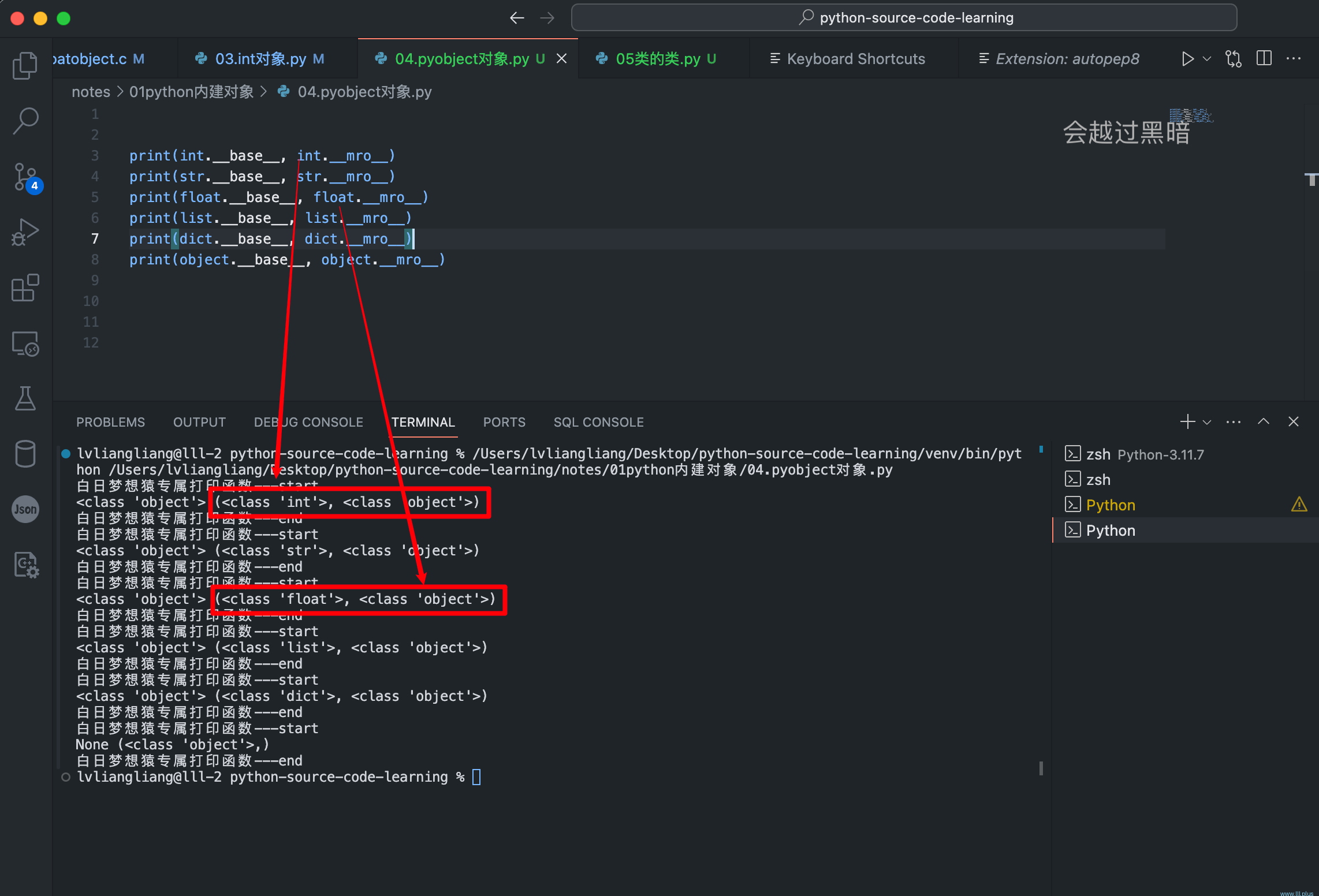The height and width of the screenshot is (896, 1319).
Task: Open editor More Actions ellipsis menu
Action: pyautogui.click(x=1294, y=59)
